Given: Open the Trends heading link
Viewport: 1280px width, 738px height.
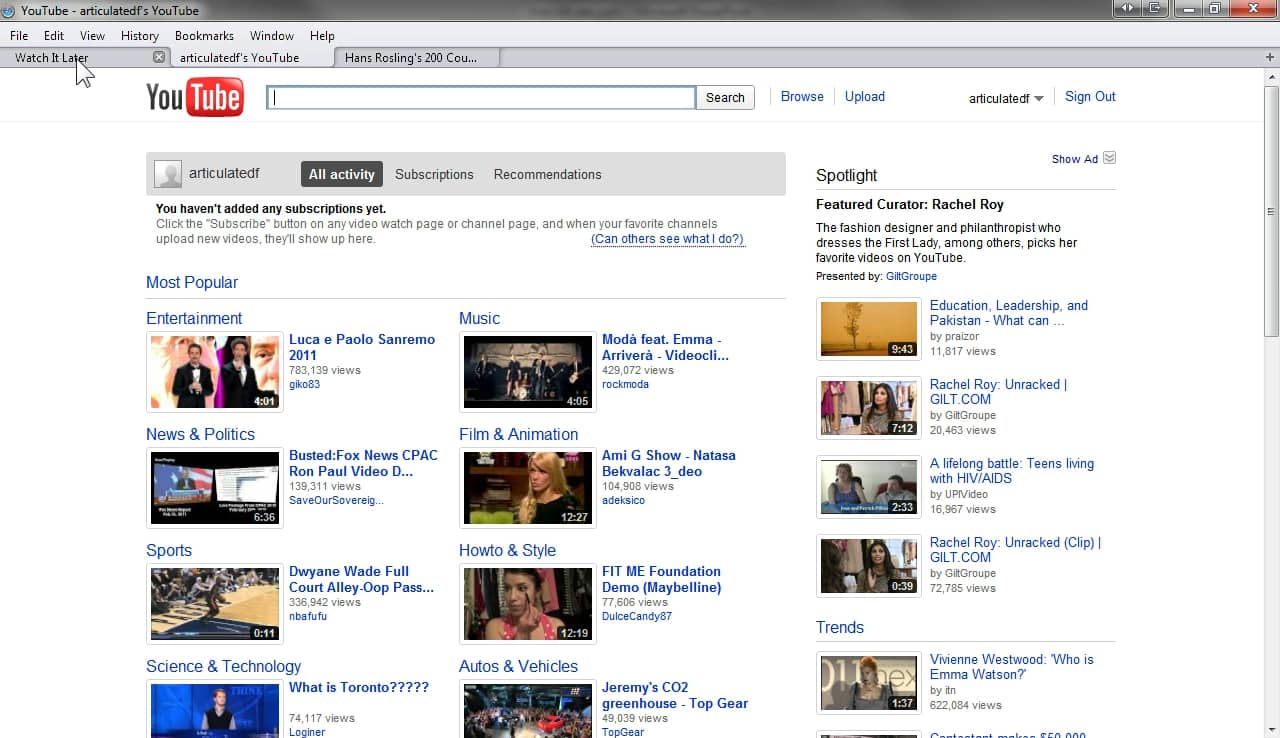Looking at the screenshot, I should 840,627.
